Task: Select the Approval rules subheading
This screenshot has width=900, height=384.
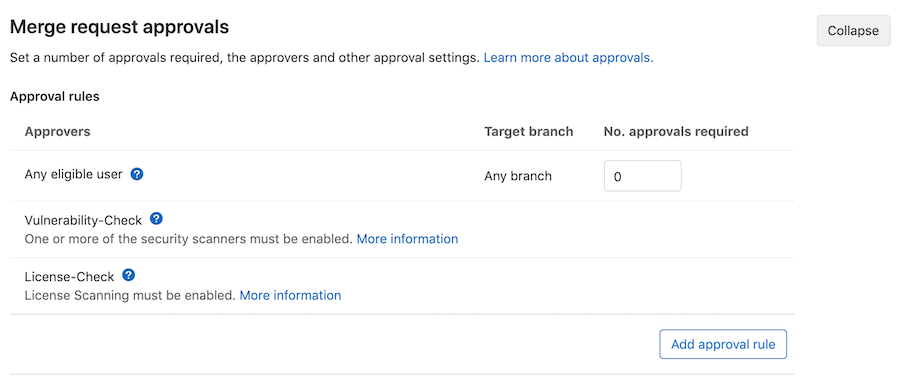Action: 55,96
